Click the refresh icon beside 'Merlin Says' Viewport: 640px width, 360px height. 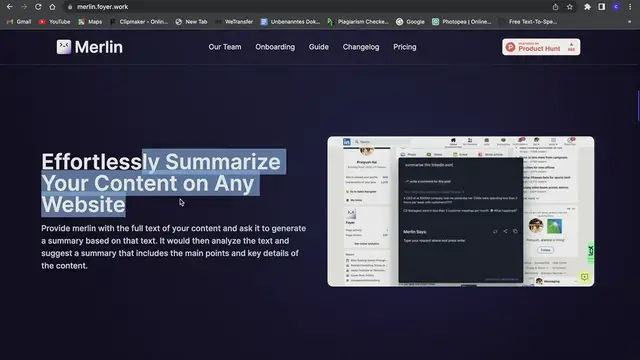click(495, 231)
